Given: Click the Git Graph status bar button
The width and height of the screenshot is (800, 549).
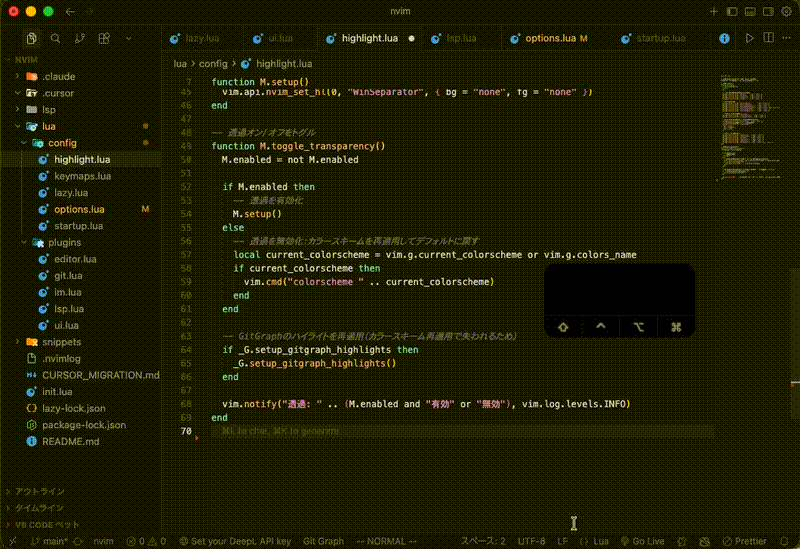Looking at the screenshot, I should (323, 541).
